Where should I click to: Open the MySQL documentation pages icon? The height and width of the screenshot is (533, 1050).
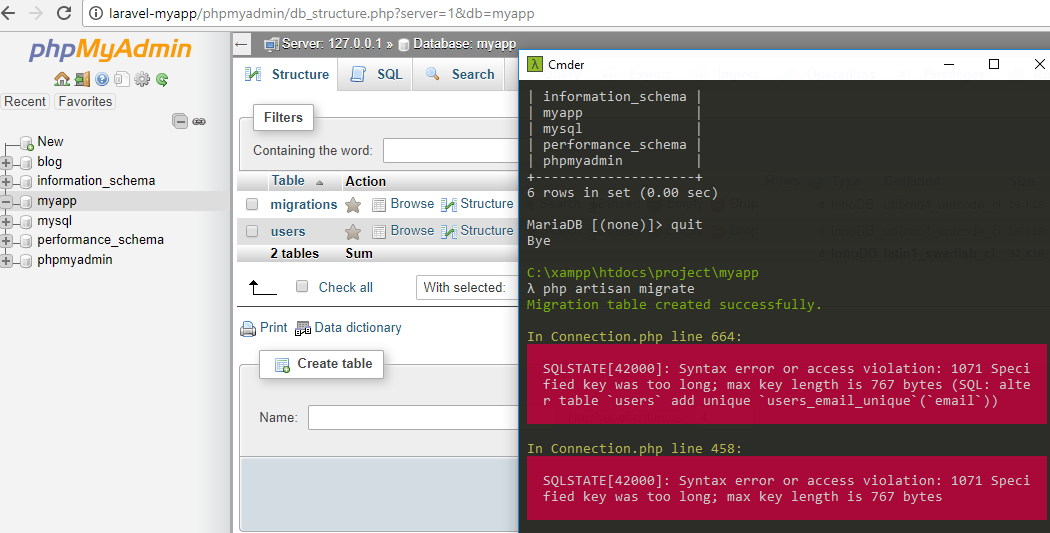coord(122,80)
